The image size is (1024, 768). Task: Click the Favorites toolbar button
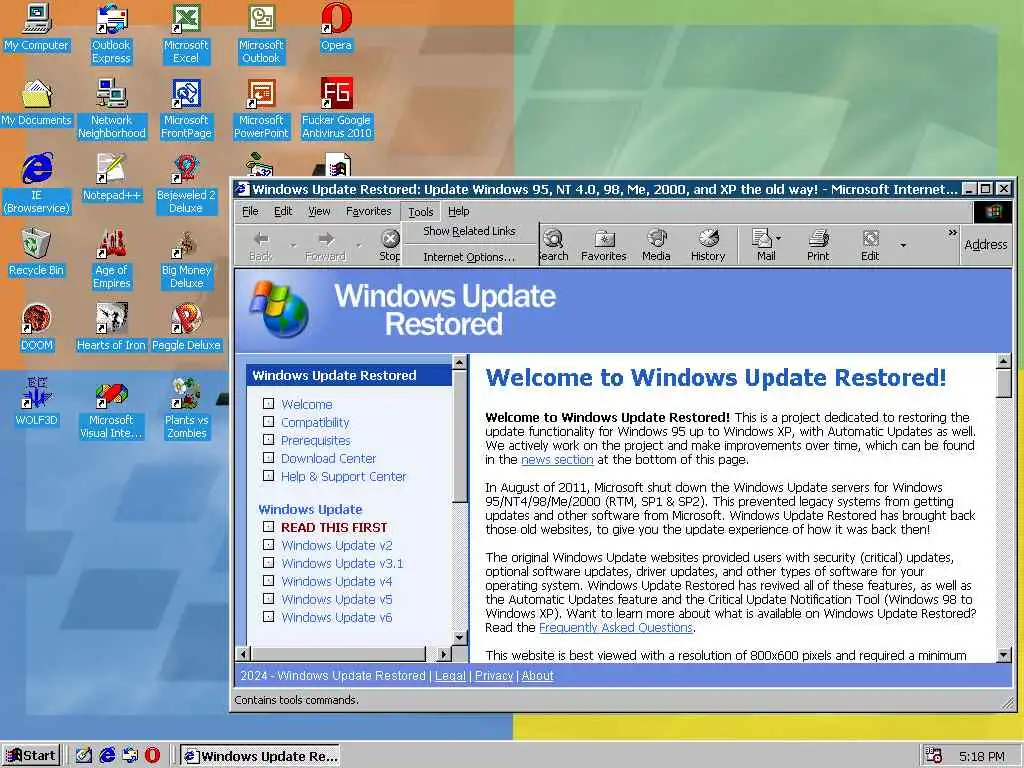click(603, 246)
